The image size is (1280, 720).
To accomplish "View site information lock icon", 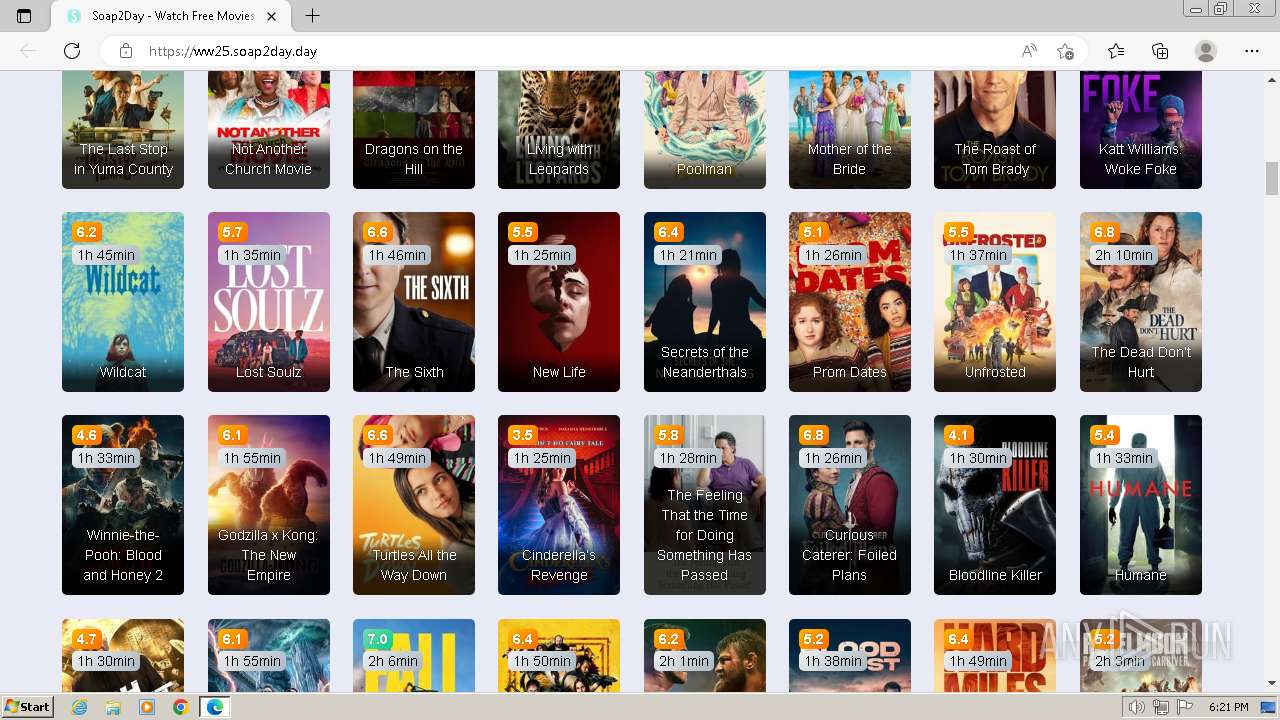I will pos(125,51).
